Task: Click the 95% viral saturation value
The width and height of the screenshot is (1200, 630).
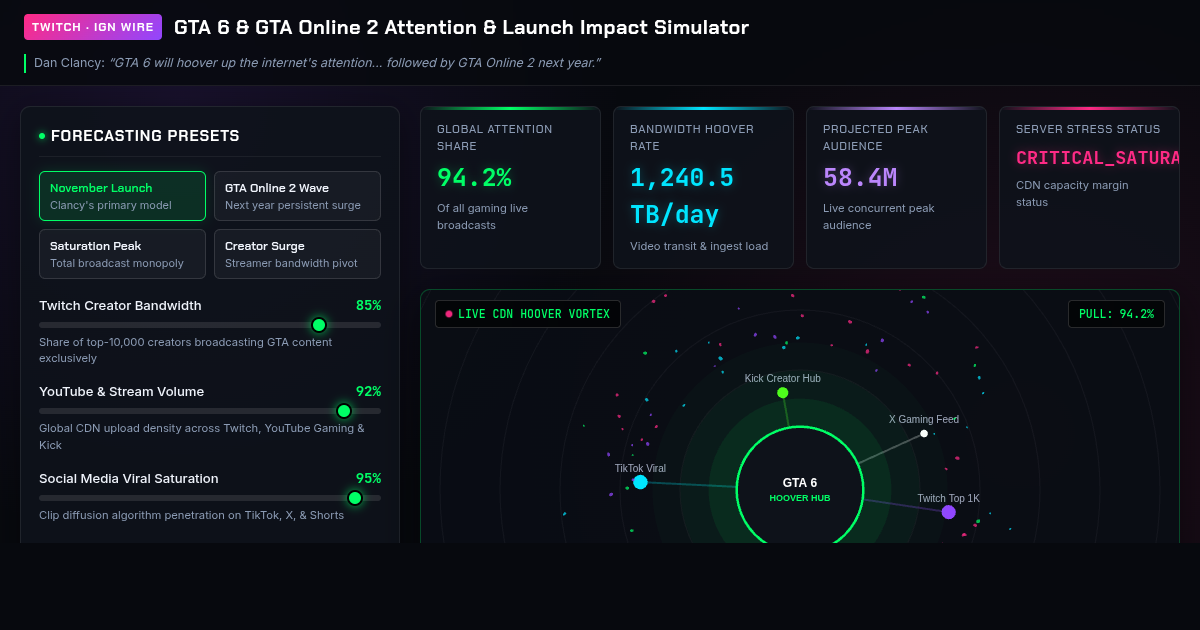Action: 368,478
